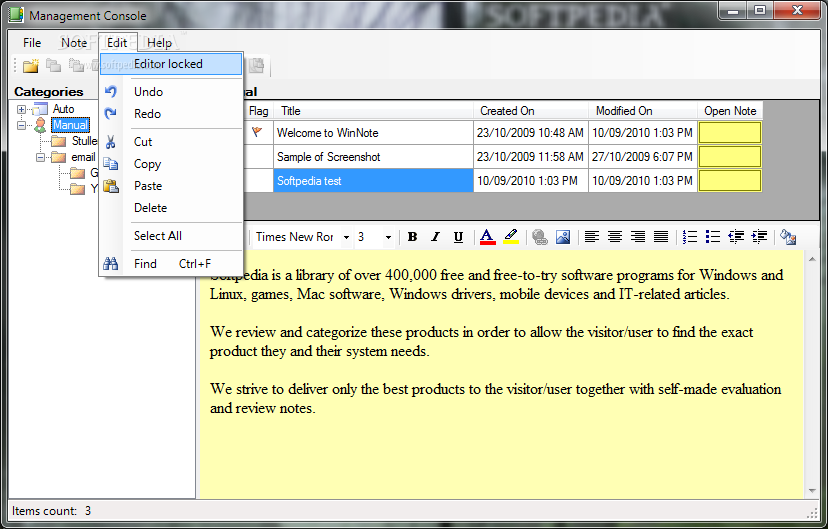Choose Undo from the Edit menu
This screenshot has height=529, width=828.
(x=171, y=92)
